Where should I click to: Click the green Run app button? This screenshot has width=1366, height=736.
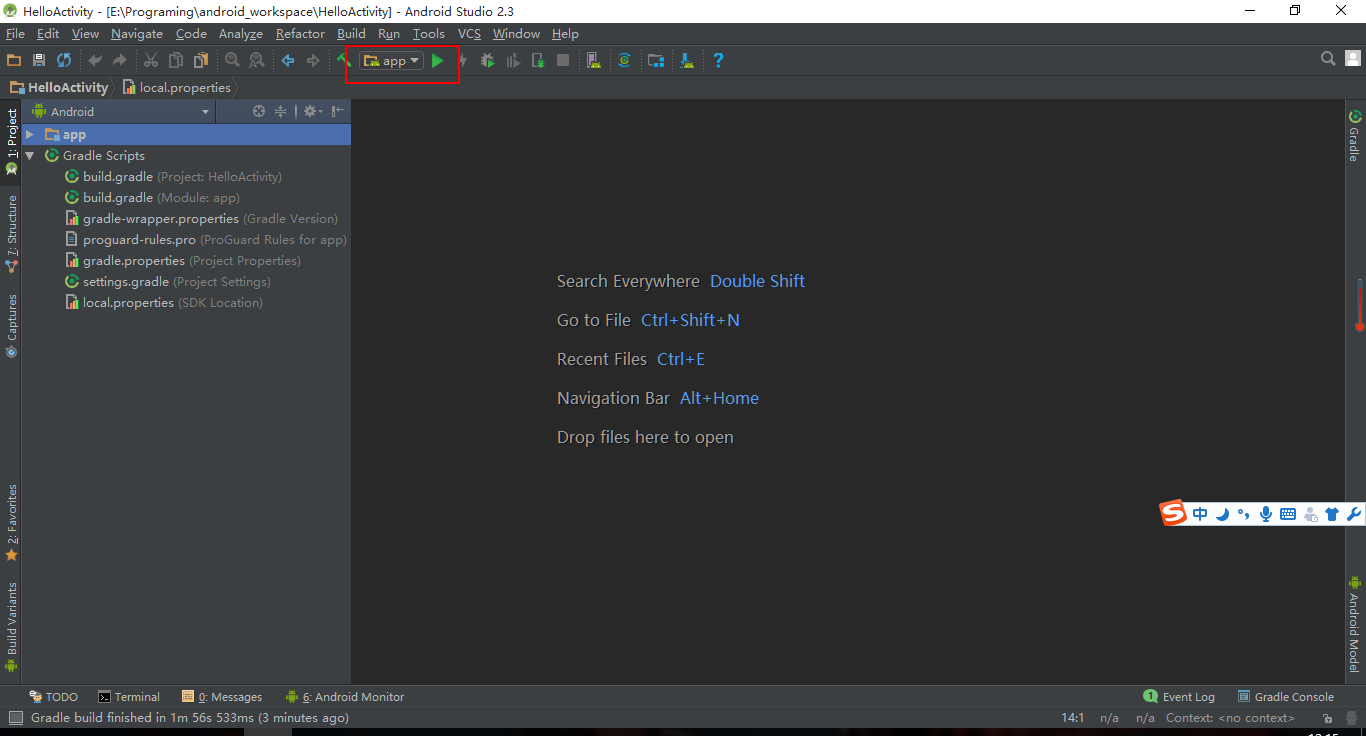pos(437,61)
